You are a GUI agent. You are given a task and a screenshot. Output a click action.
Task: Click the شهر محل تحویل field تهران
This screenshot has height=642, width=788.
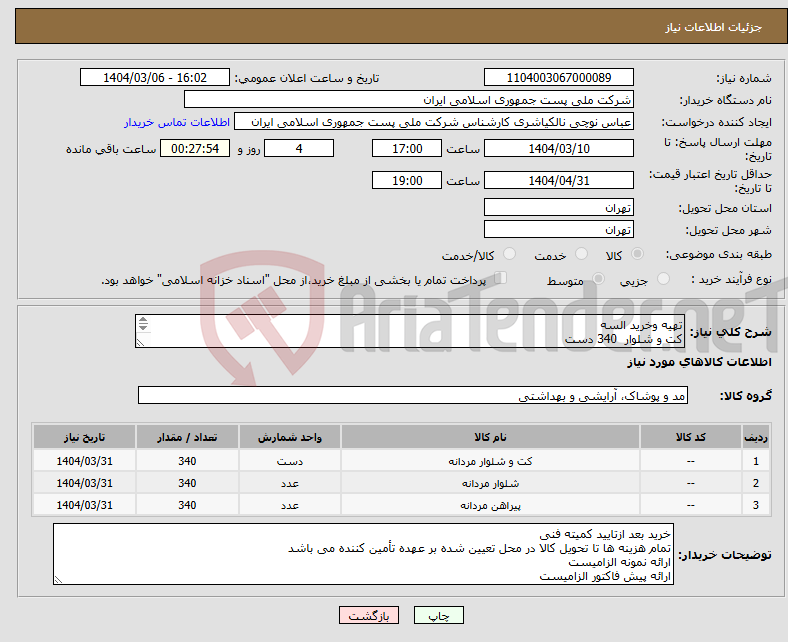coord(558,229)
